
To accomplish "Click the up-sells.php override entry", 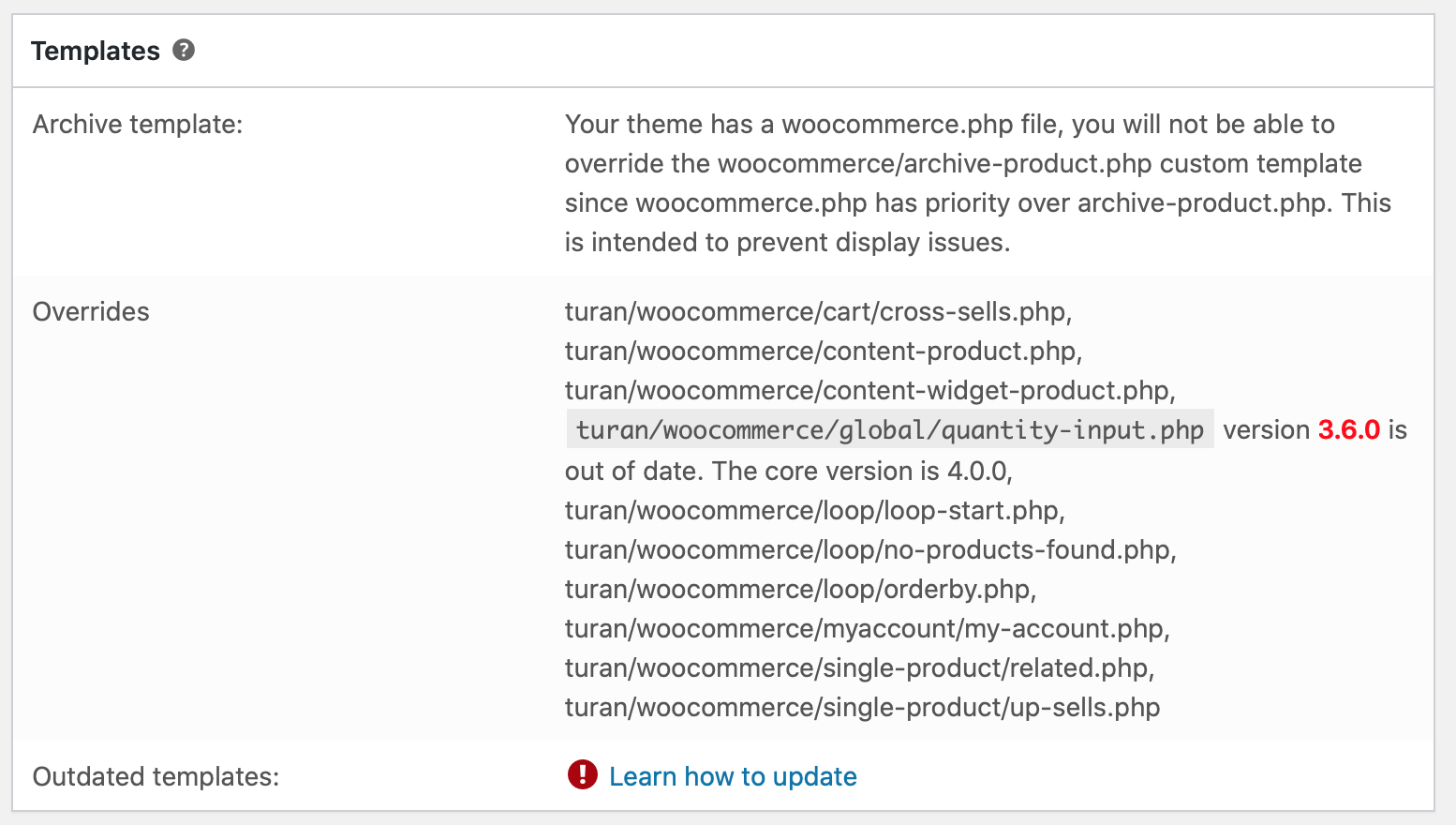I will pos(862,707).
